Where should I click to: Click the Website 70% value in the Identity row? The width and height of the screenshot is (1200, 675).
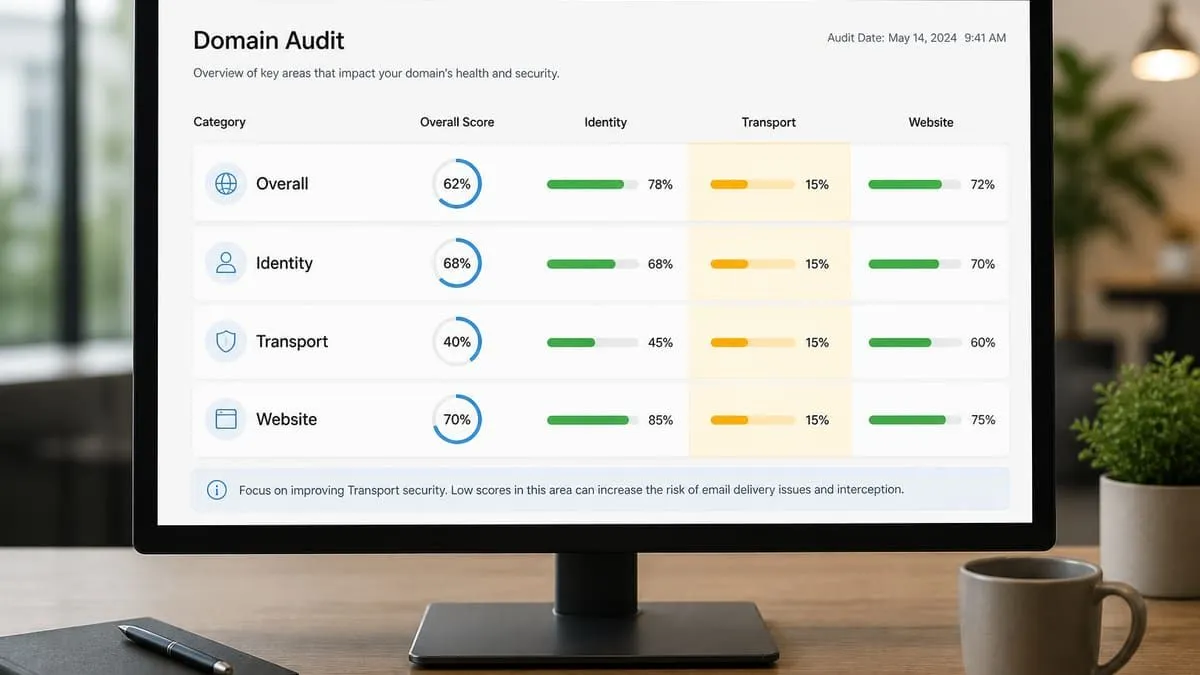[983, 264]
